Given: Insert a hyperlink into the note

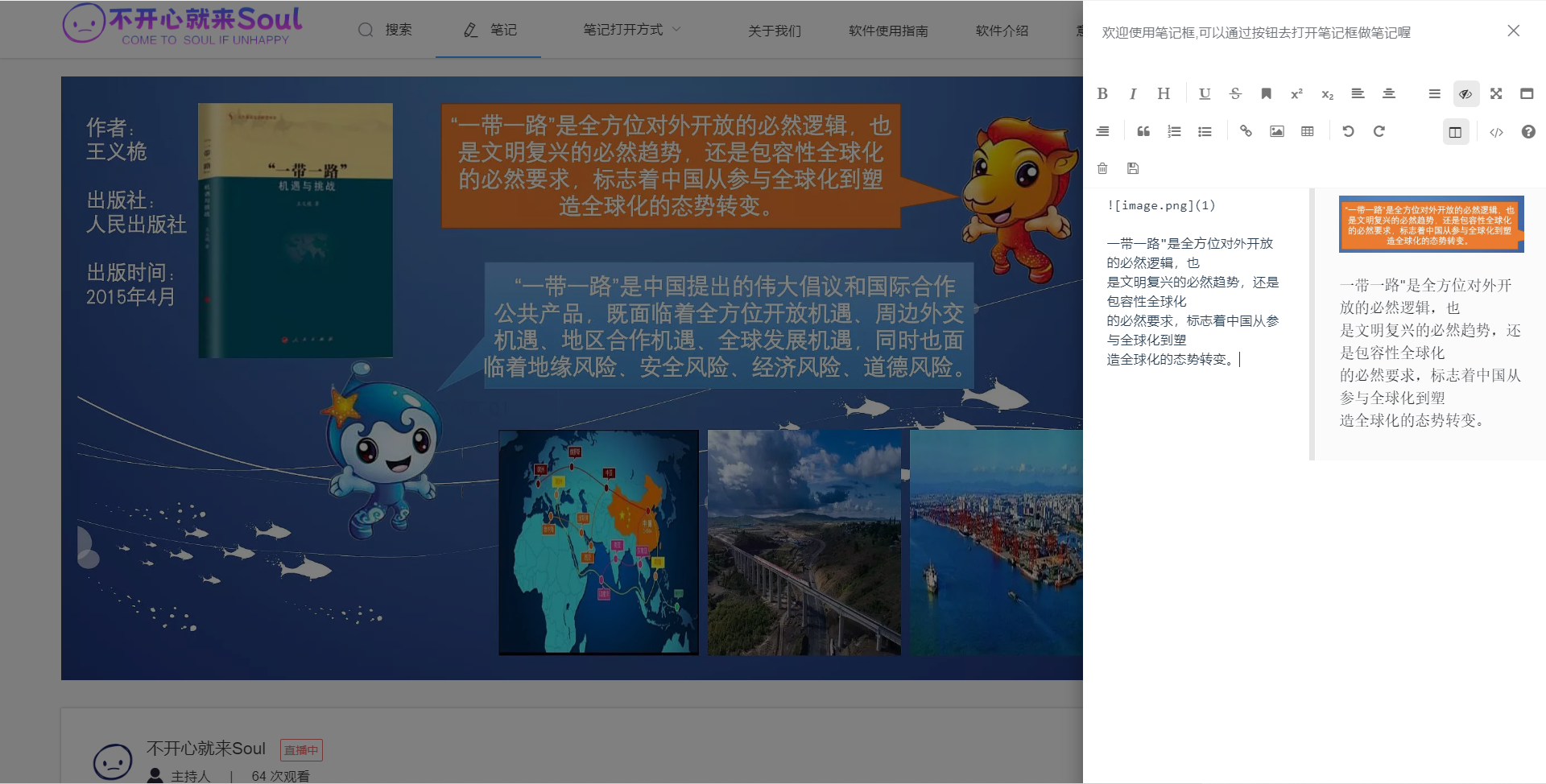Looking at the screenshot, I should 1246,131.
